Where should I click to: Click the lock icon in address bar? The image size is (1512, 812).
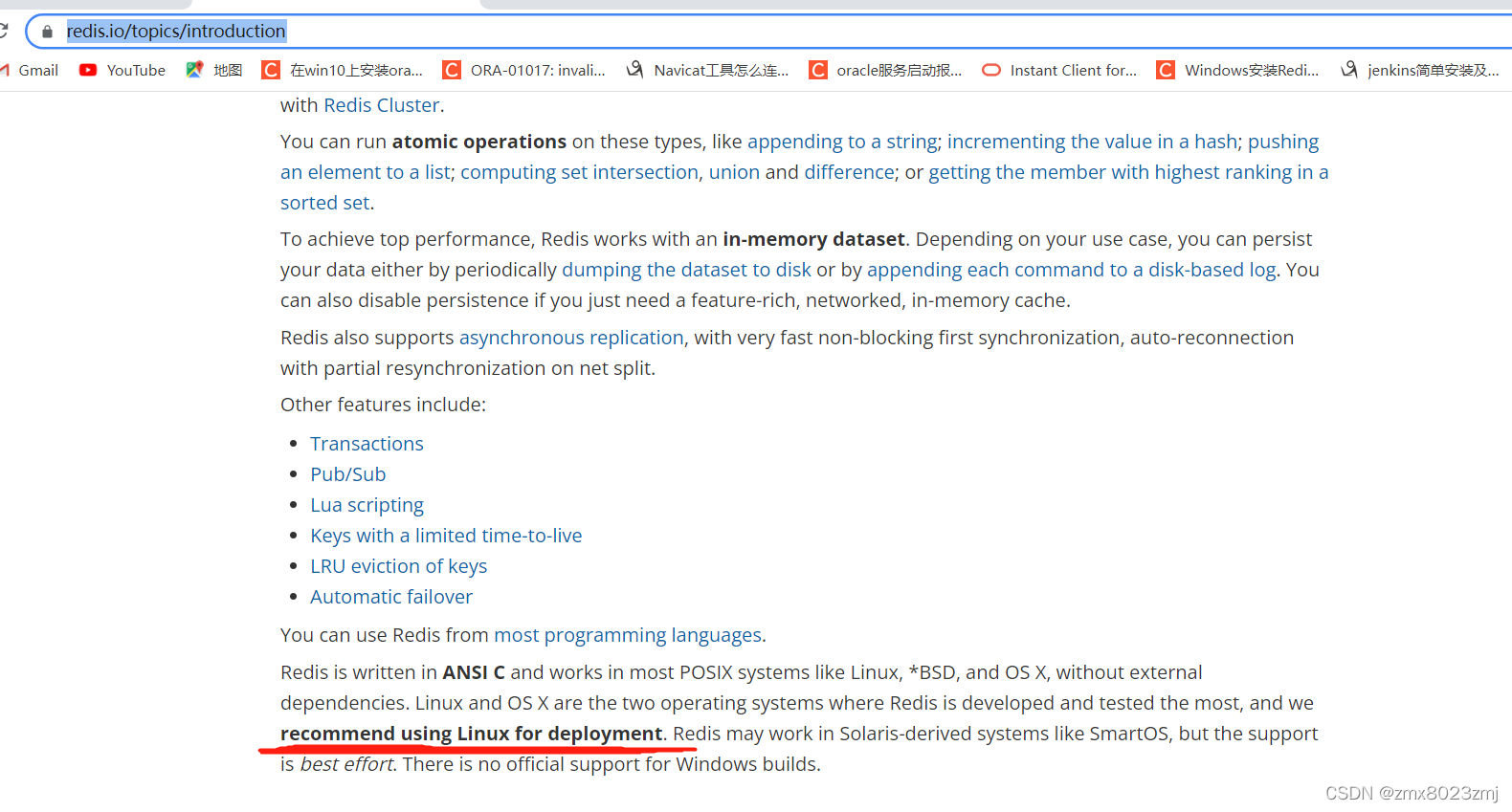47,32
